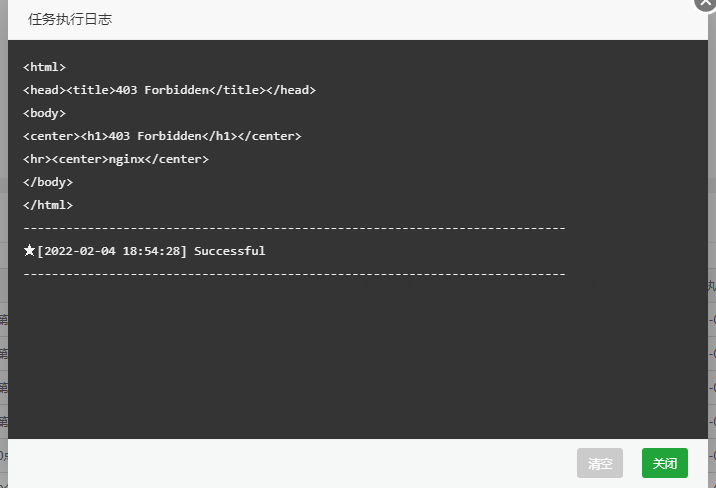Click the nginx center tag log line
This screenshot has width=716, height=488.
(x=116, y=159)
